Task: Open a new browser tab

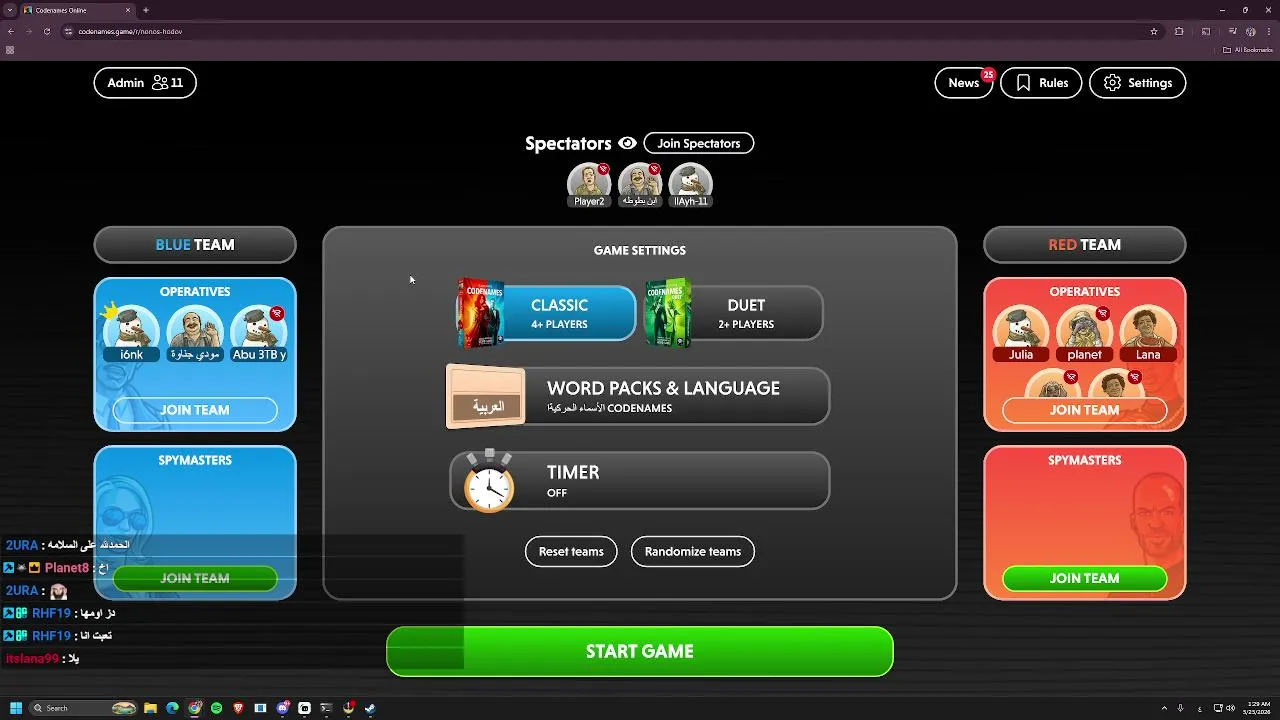Action: pos(146,10)
